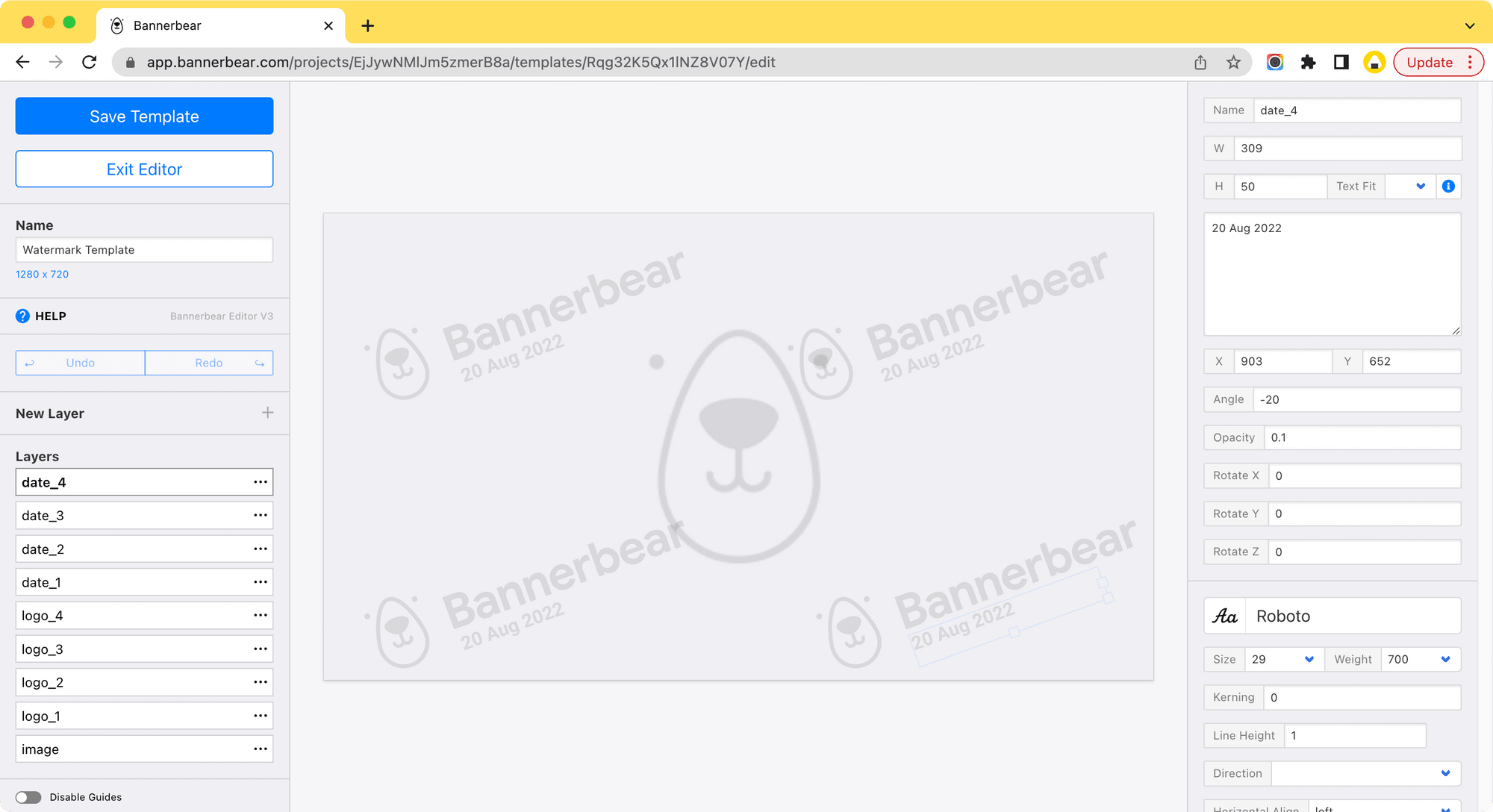Click the ellipsis icon on date_4 layer
This screenshot has height=812, width=1493.
261,482
